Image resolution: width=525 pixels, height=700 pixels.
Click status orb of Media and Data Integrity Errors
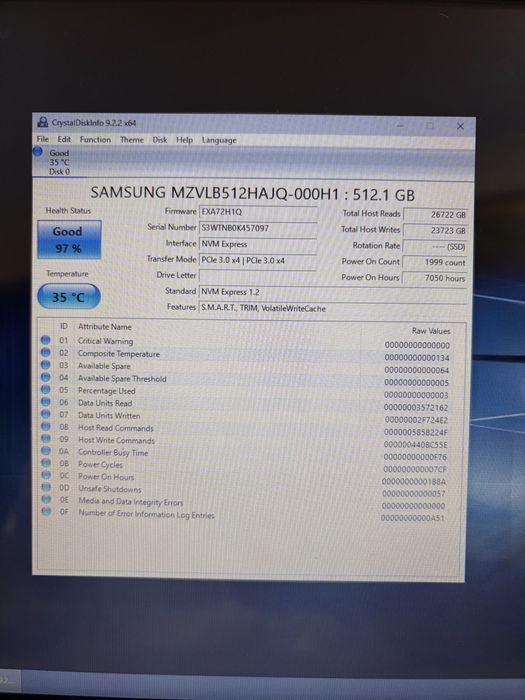pos(46,499)
